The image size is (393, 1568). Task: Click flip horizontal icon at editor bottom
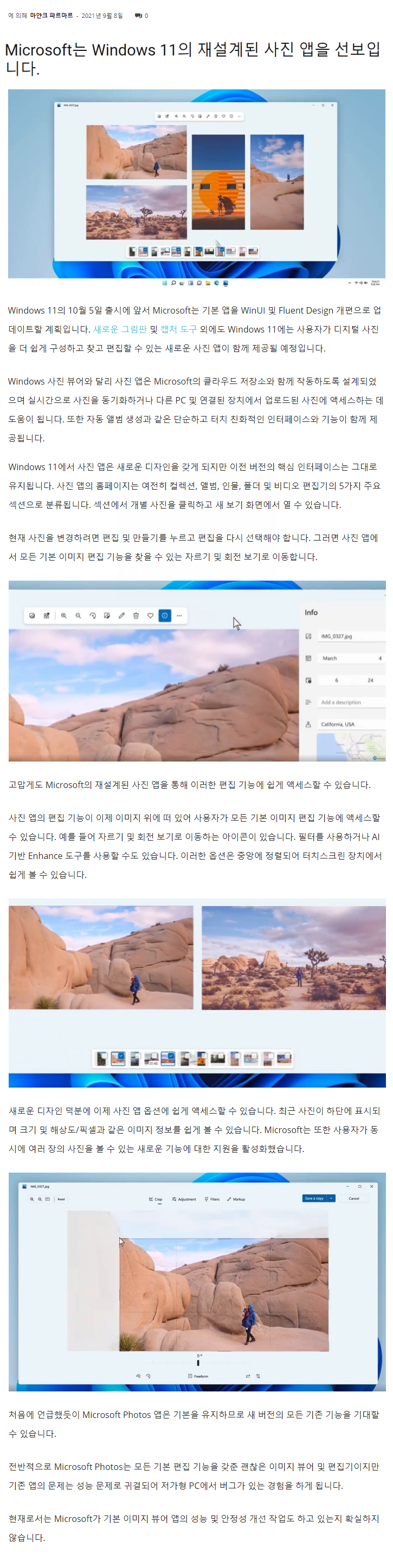coord(248,1376)
